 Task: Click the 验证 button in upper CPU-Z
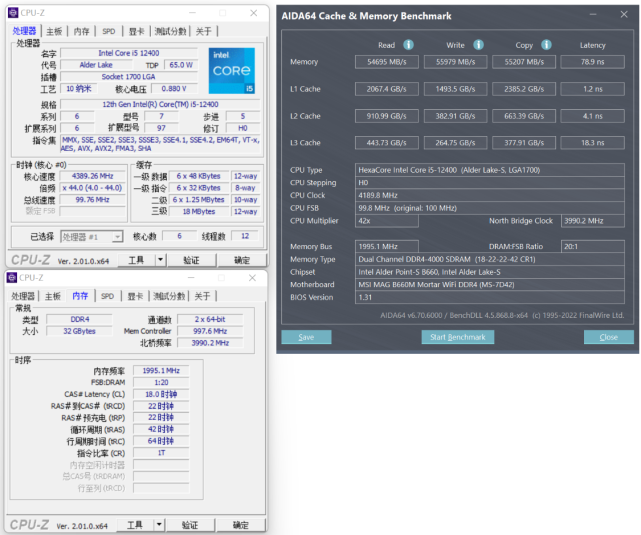pyautogui.click(x=191, y=260)
